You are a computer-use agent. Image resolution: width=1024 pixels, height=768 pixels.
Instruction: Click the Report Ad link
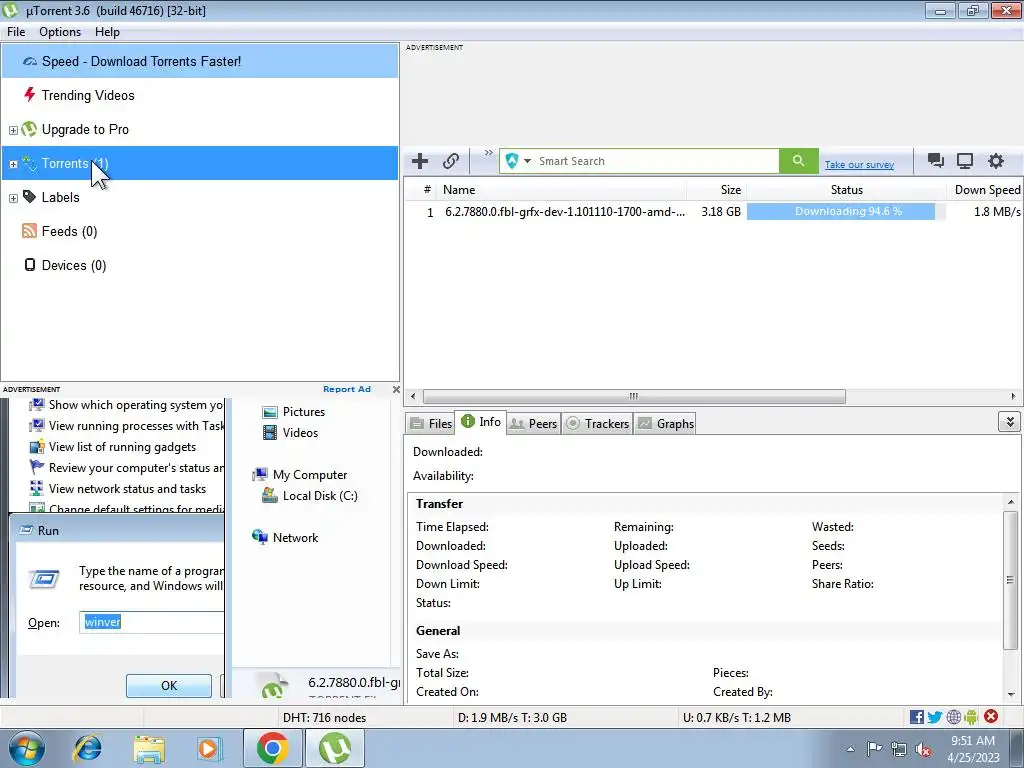coord(347,389)
